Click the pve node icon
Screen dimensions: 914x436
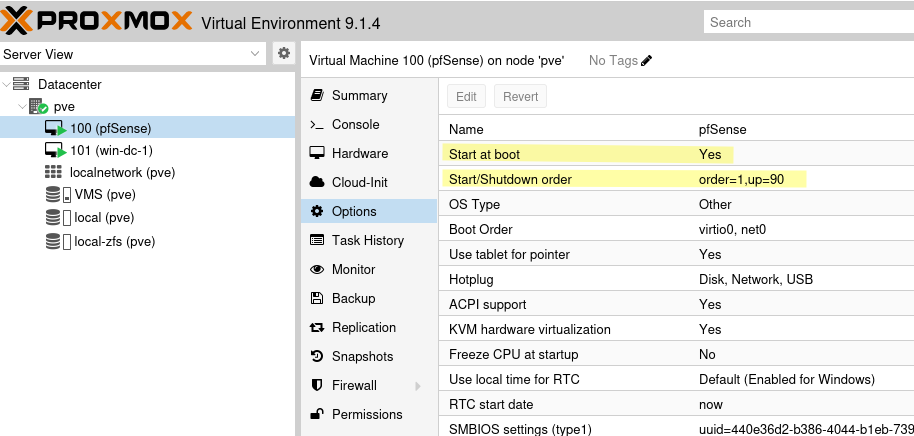38,107
